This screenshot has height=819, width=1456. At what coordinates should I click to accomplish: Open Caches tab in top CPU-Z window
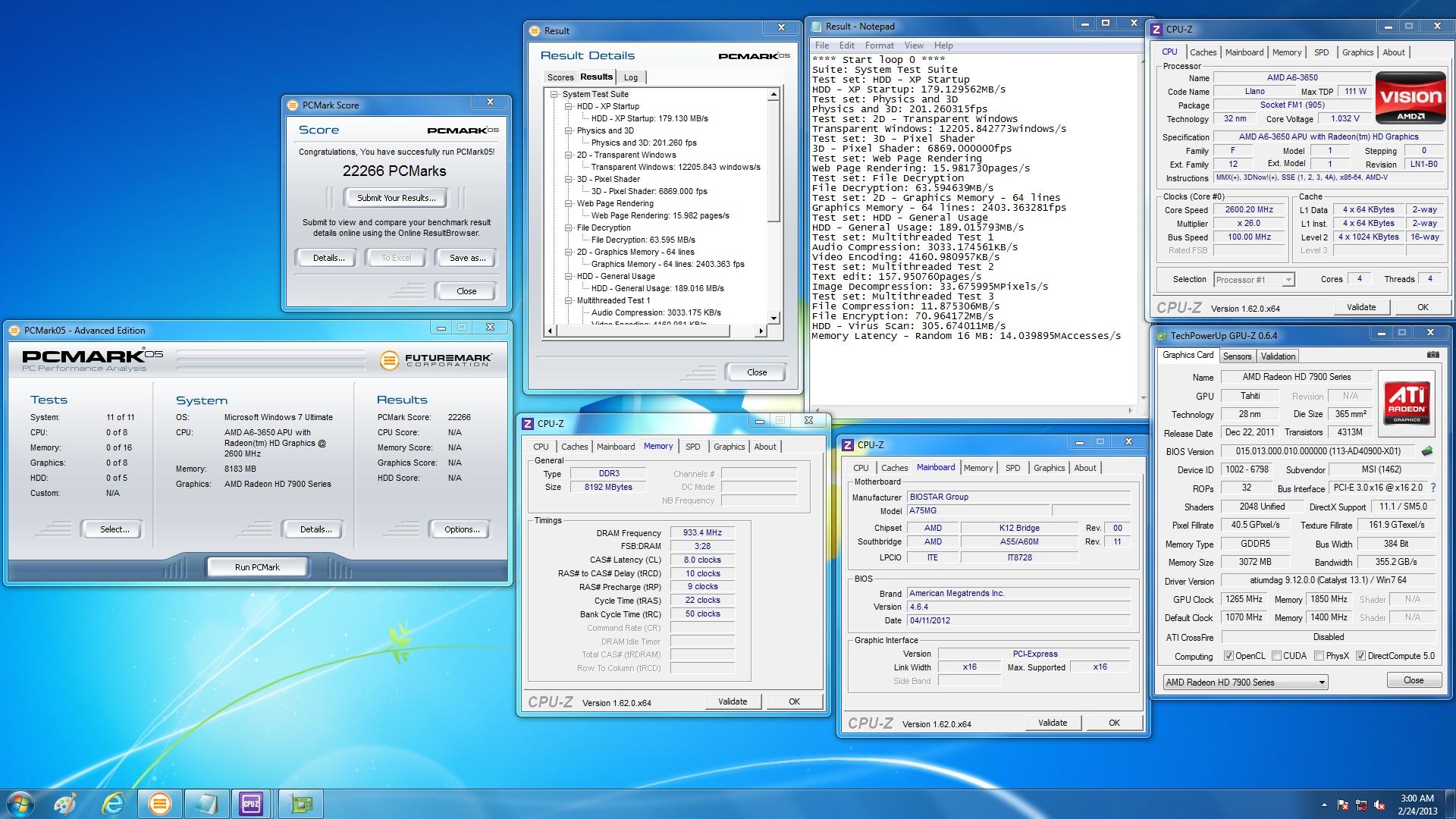1203,52
